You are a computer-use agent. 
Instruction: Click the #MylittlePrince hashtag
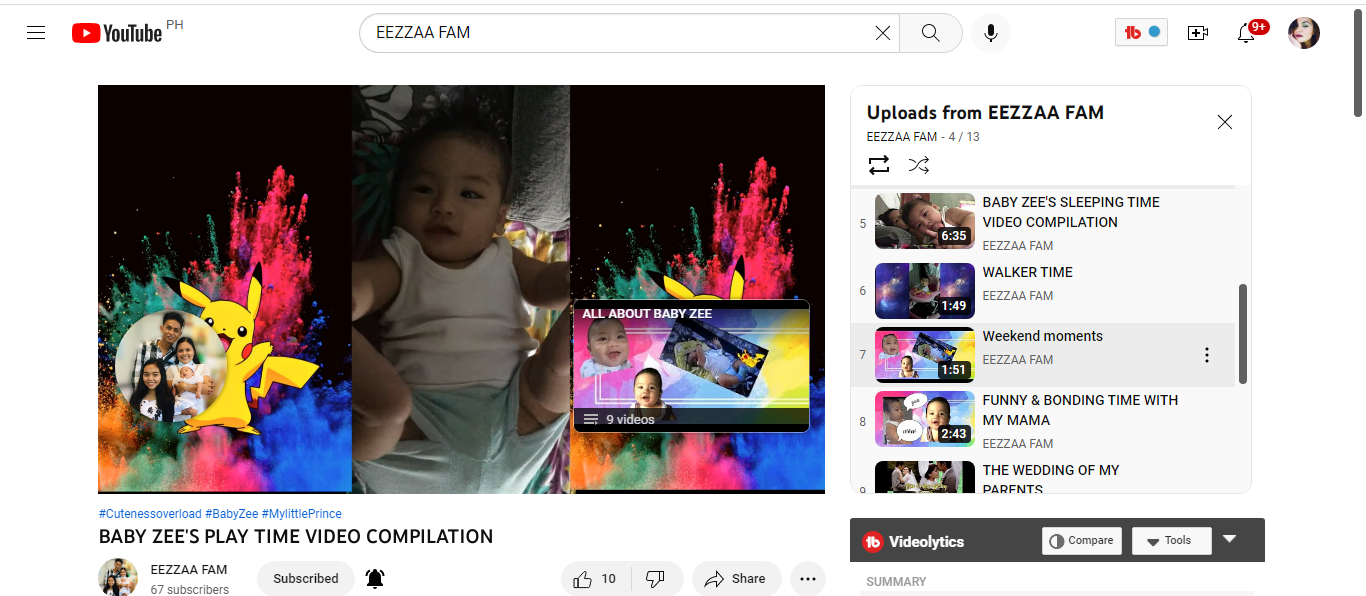point(301,514)
